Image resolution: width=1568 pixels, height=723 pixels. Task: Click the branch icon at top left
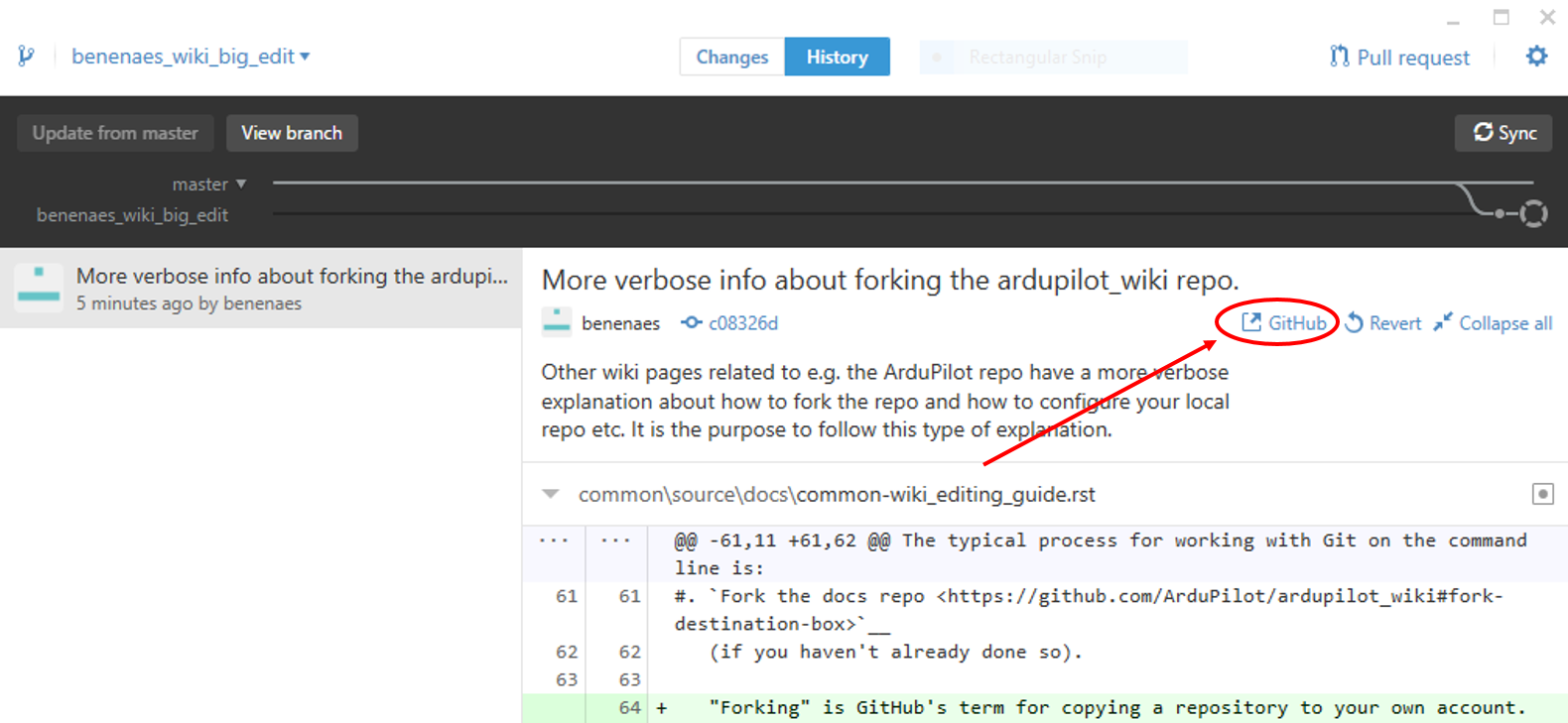[26, 57]
